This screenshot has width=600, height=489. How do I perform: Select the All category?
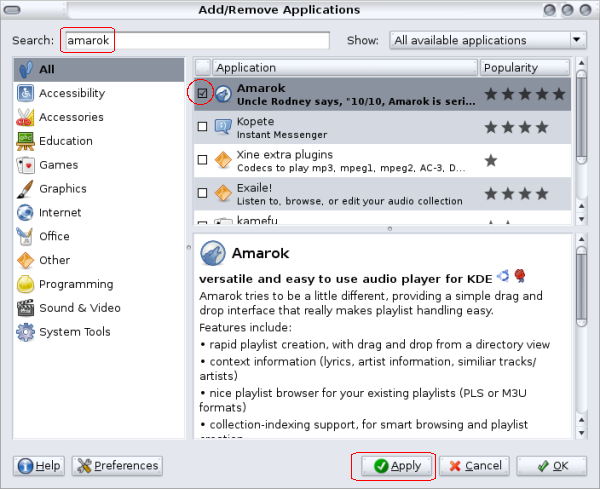pyautogui.click(x=99, y=70)
